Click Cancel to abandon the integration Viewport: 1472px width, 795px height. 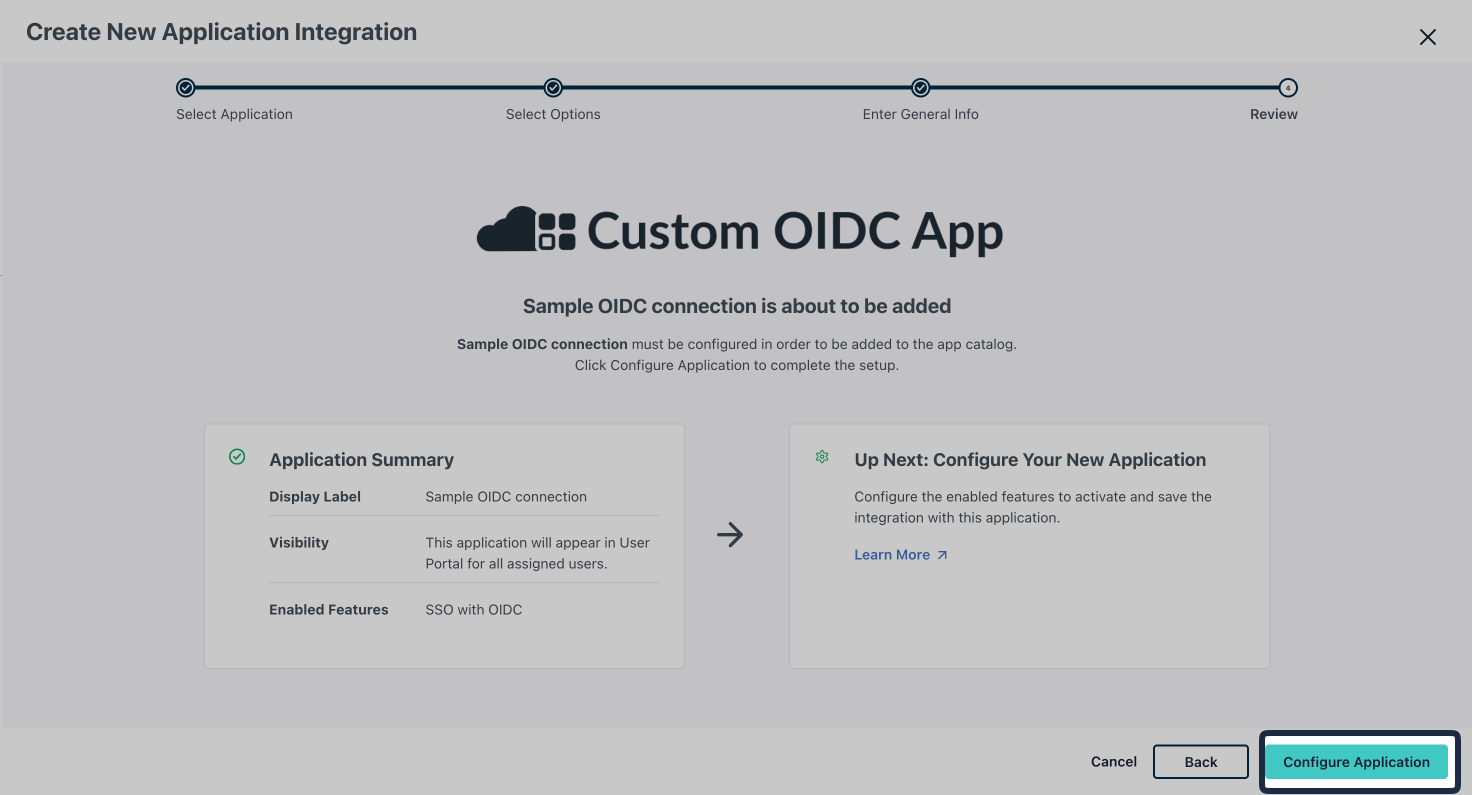(1113, 761)
